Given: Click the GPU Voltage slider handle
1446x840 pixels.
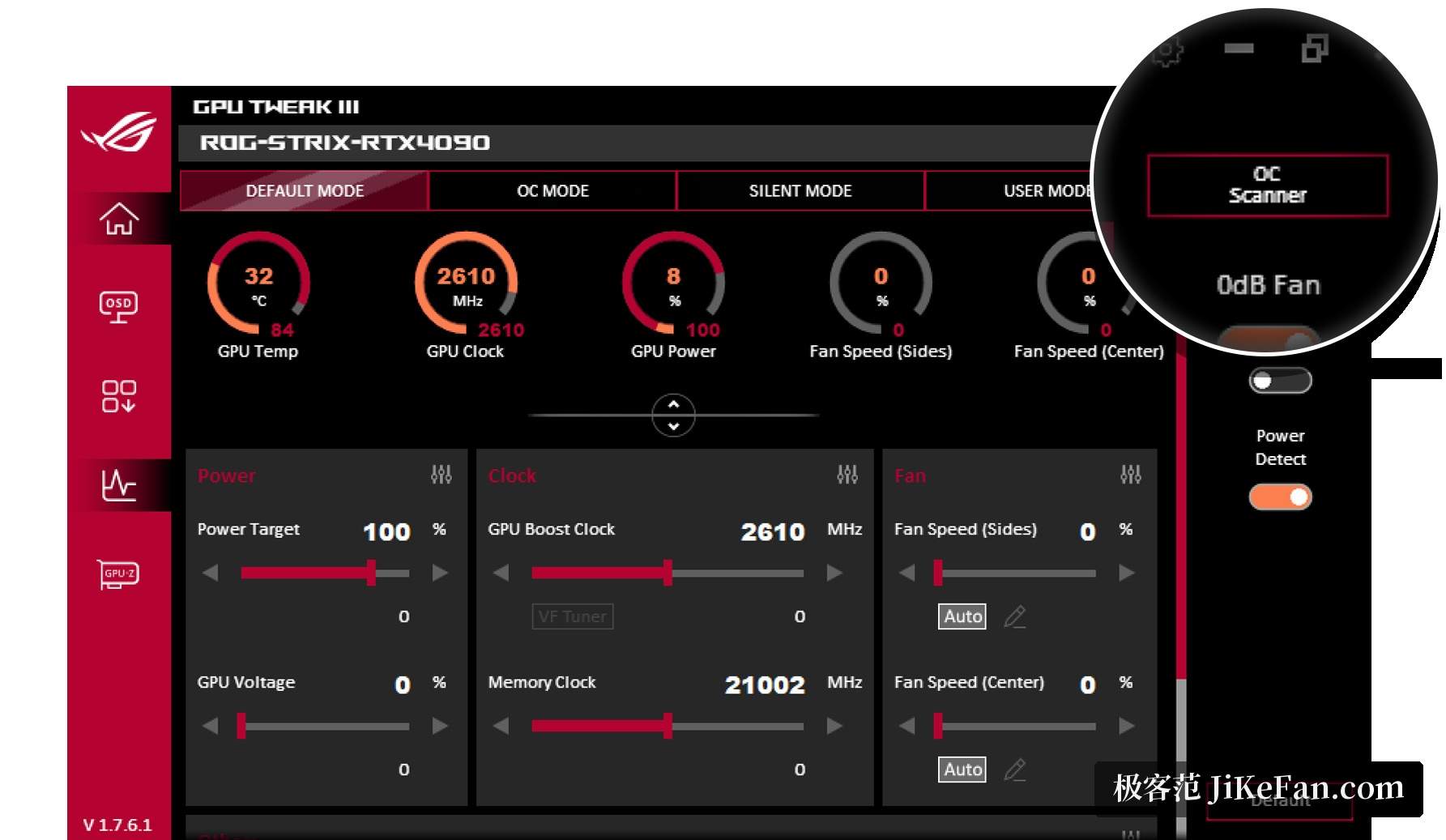Looking at the screenshot, I should (x=241, y=726).
